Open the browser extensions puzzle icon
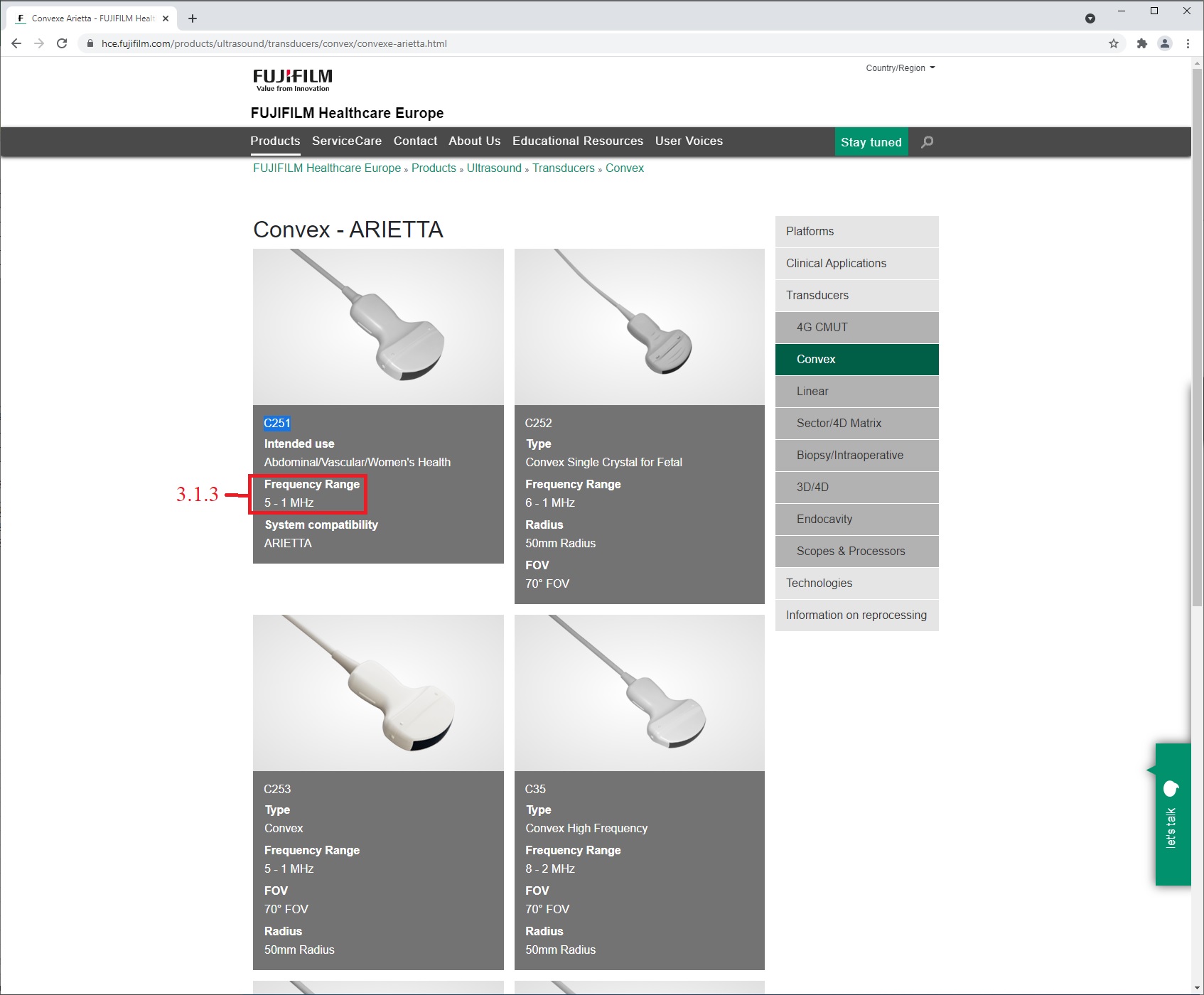The height and width of the screenshot is (995, 1204). pos(1141,43)
